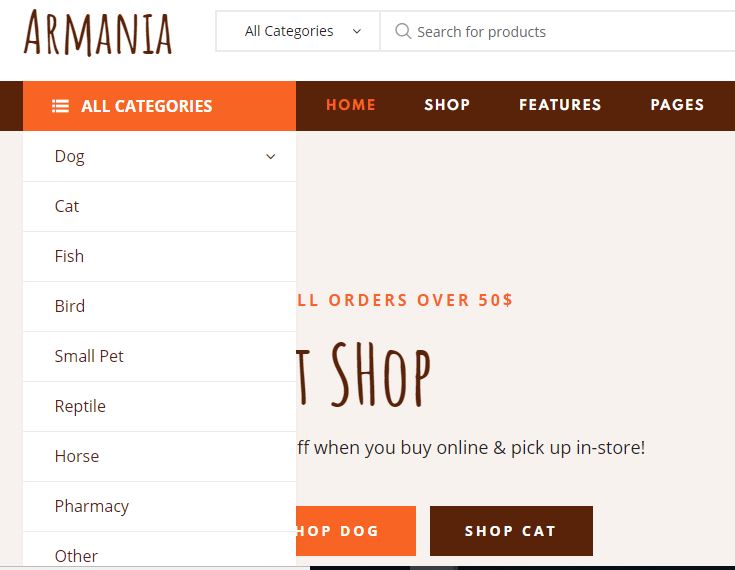Toggle the orange ALL CATEGORIES menu header

coord(159,106)
